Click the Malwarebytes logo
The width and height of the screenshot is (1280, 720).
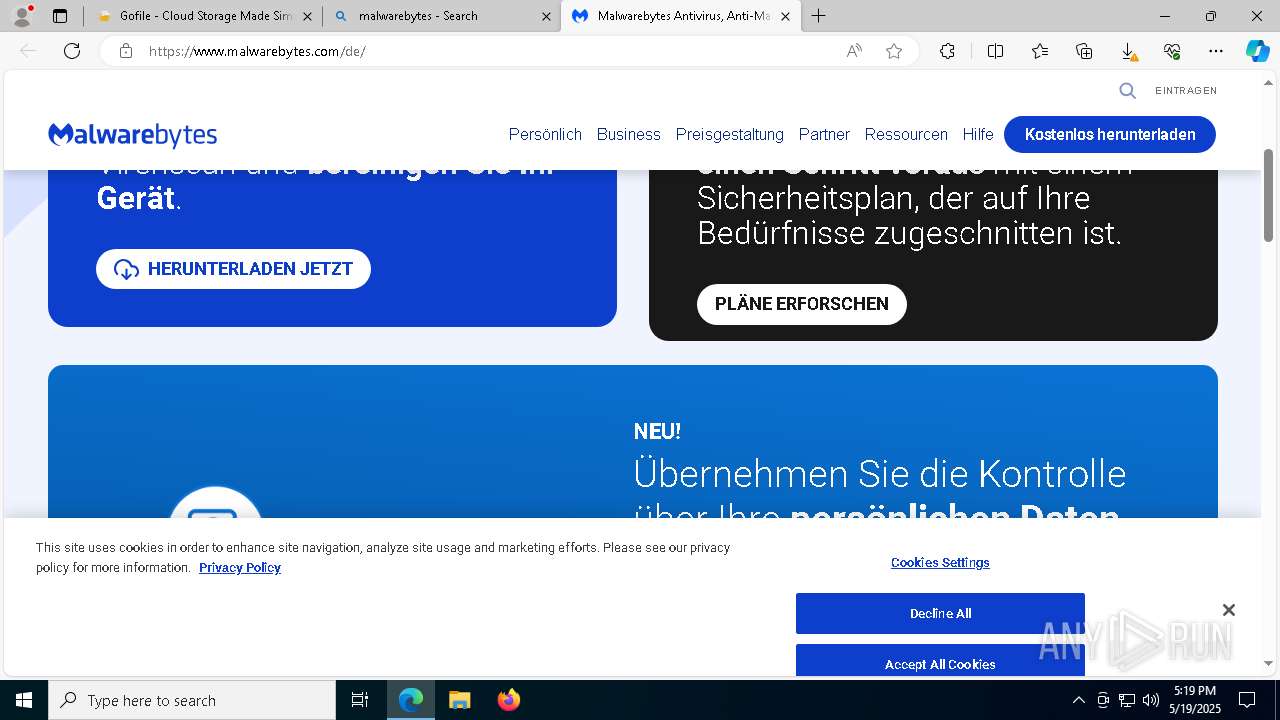(x=132, y=135)
